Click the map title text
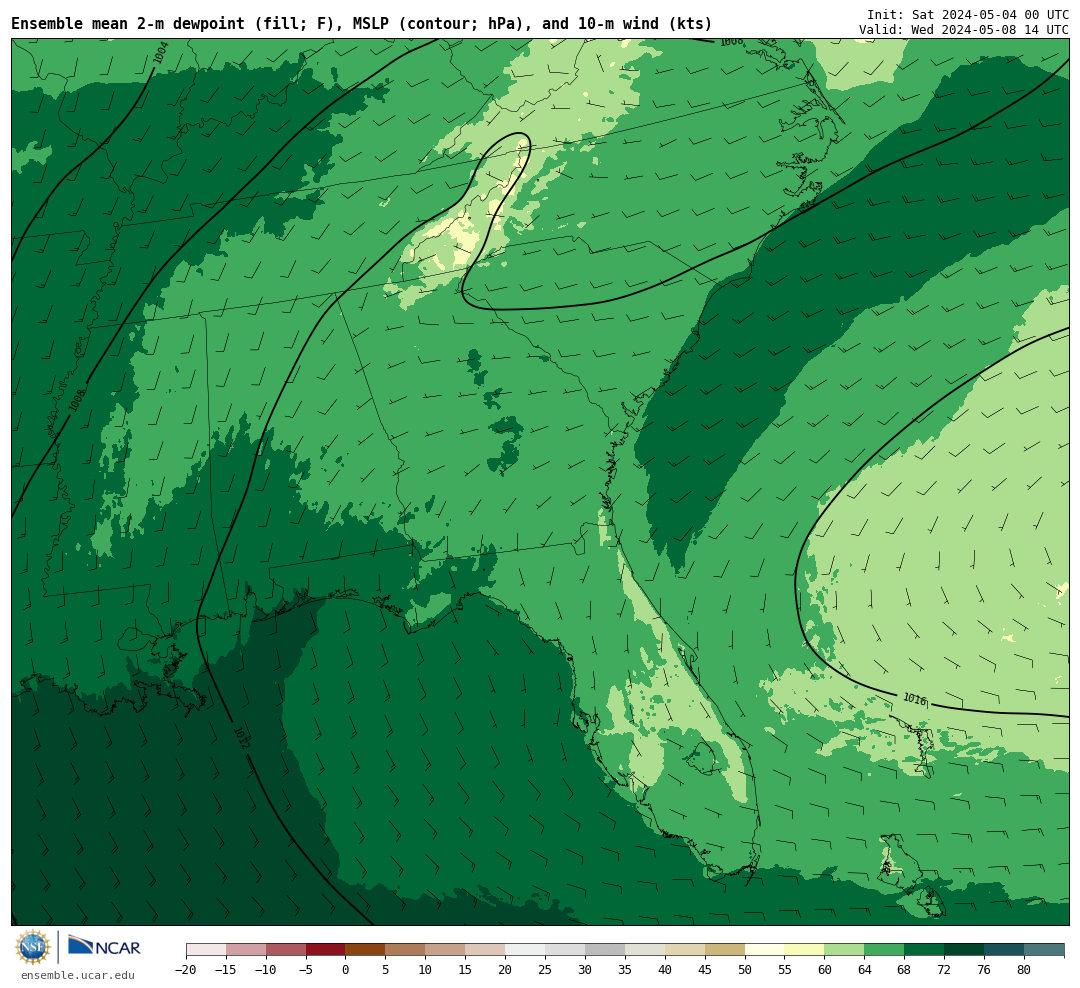 point(362,23)
